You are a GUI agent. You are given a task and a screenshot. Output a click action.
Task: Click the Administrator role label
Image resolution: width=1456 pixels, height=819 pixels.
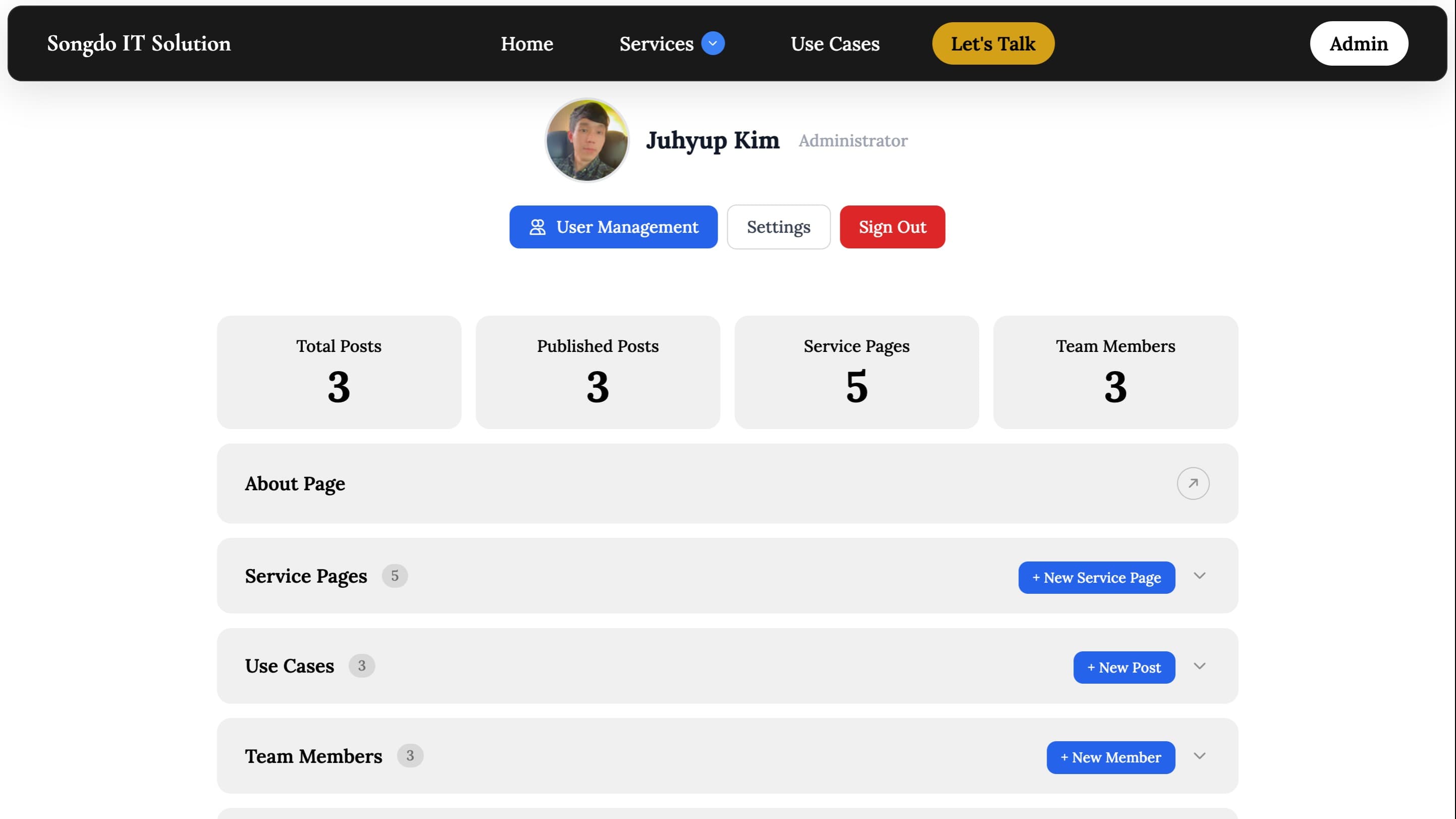(853, 140)
